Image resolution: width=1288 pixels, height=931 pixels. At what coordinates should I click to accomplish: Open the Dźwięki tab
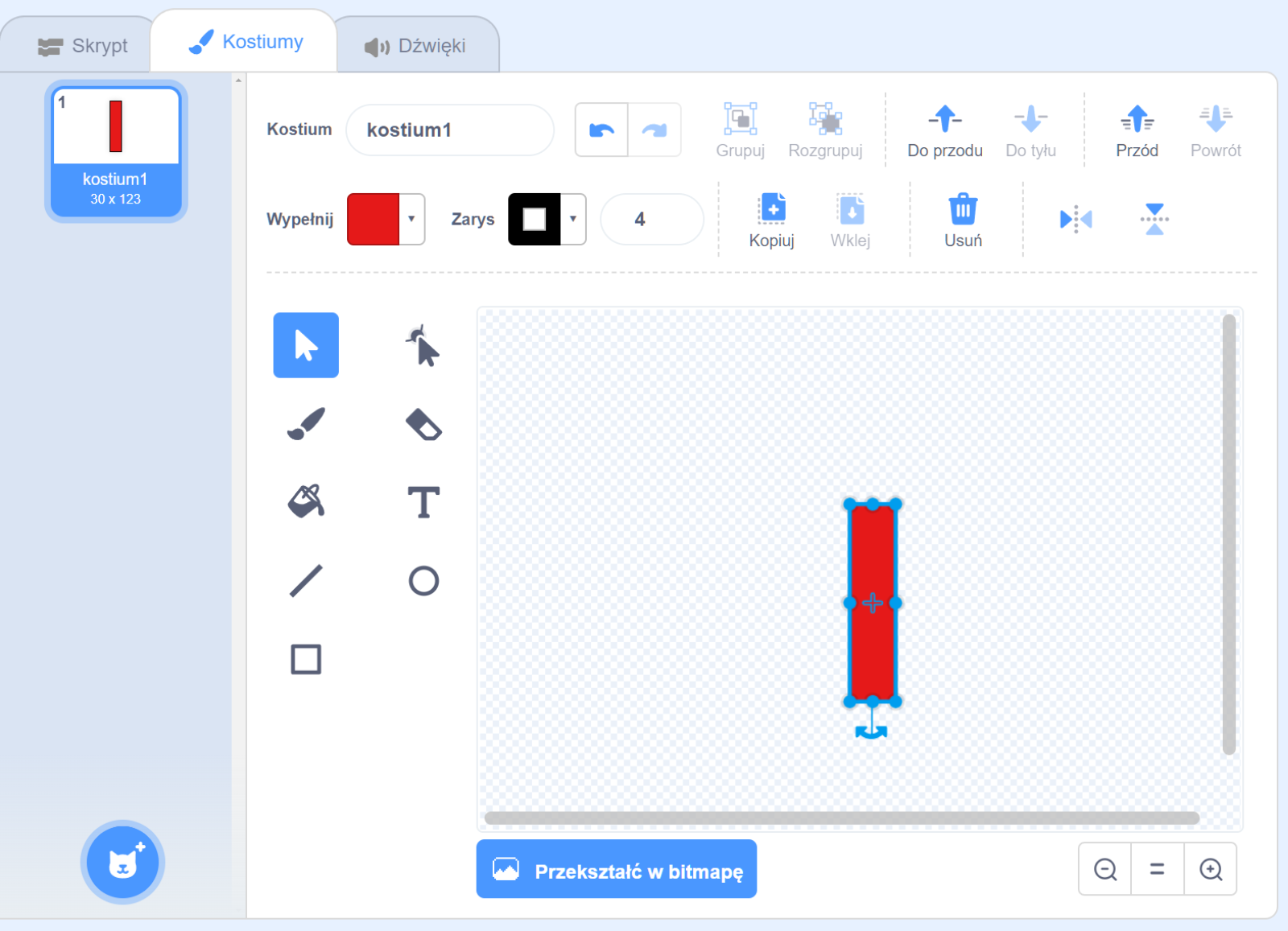[x=416, y=46]
